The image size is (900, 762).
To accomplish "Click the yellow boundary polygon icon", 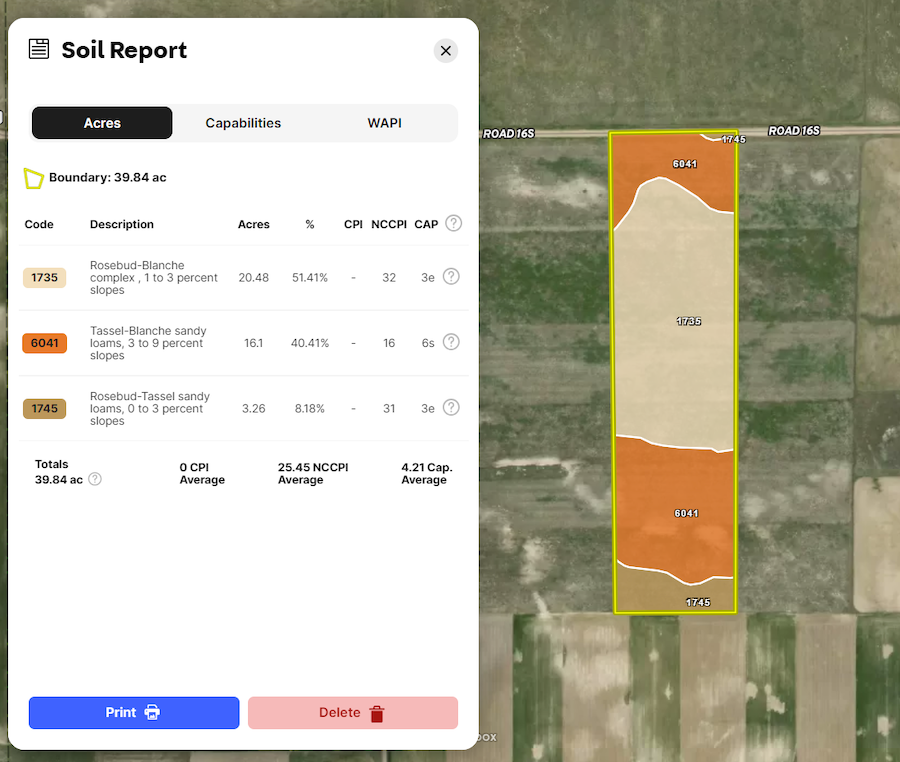I will pos(34,178).
